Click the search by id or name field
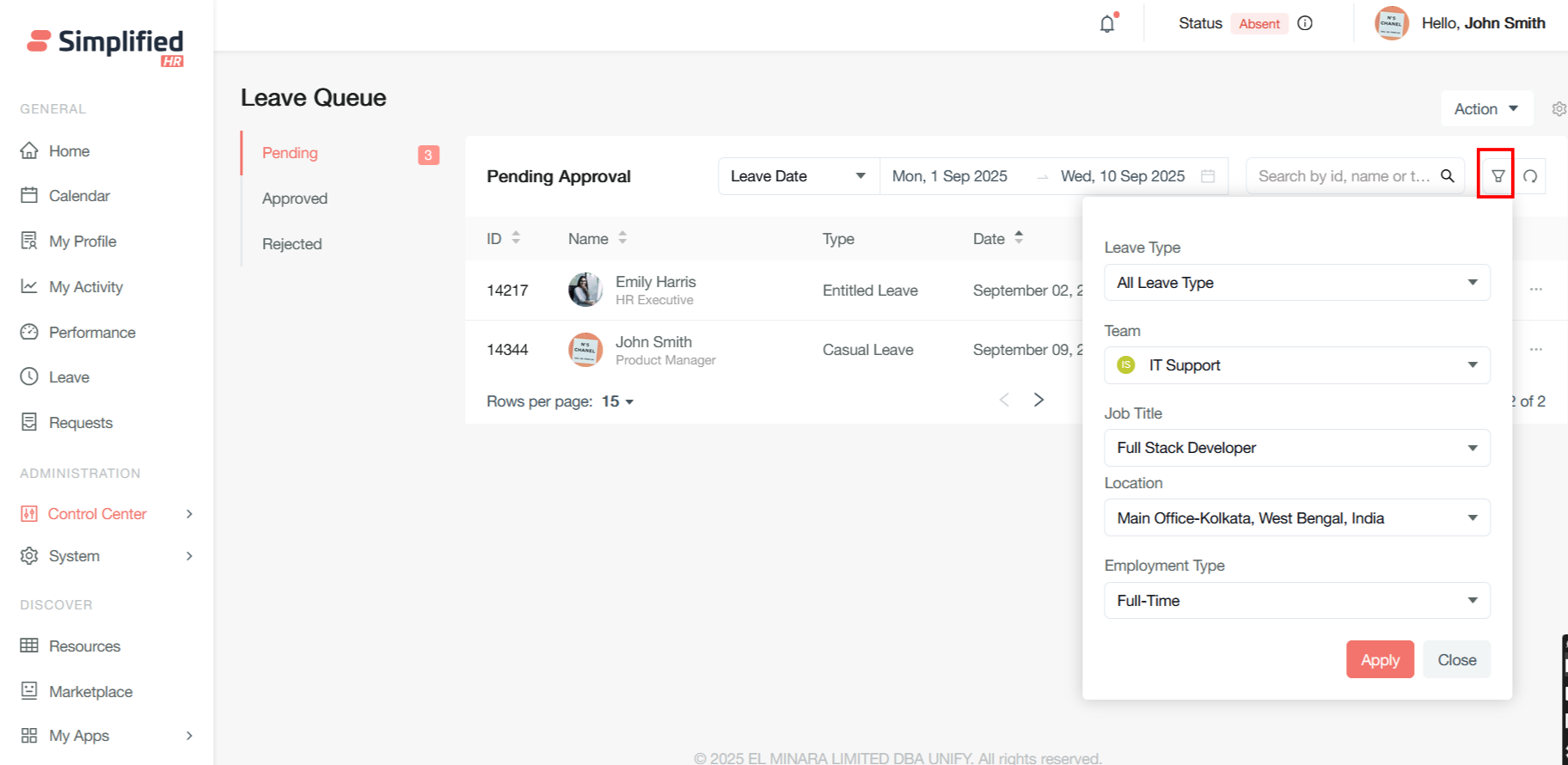 coord(1343,176)
